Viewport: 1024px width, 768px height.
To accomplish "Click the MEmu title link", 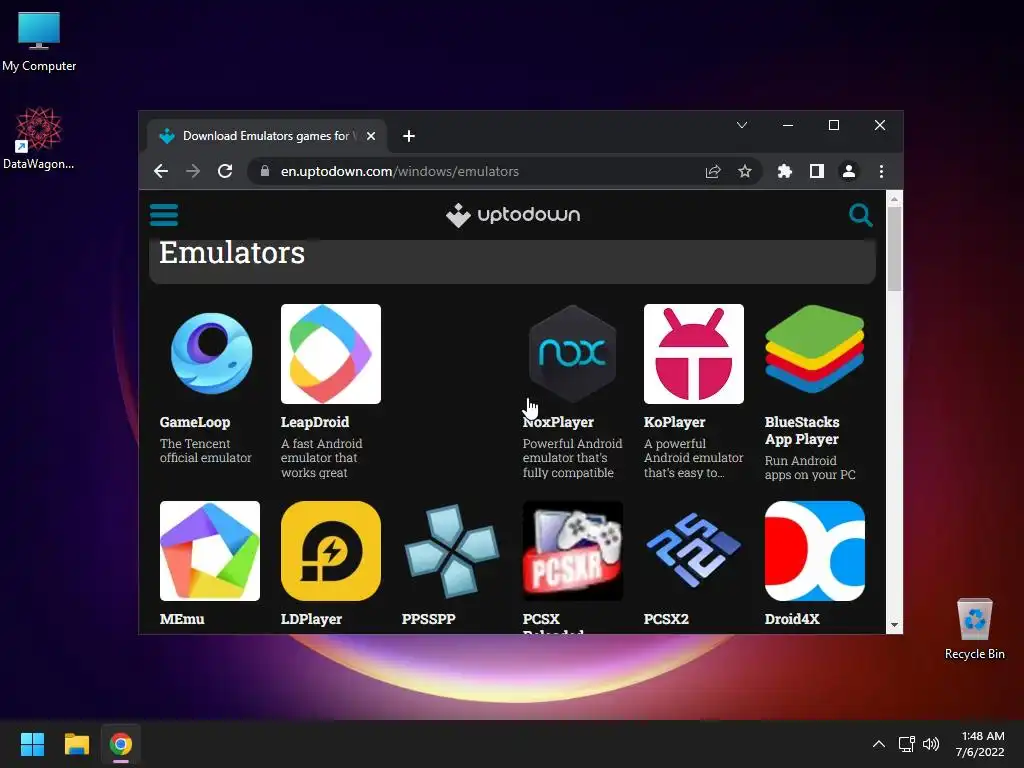I will [x=182, y=618].
